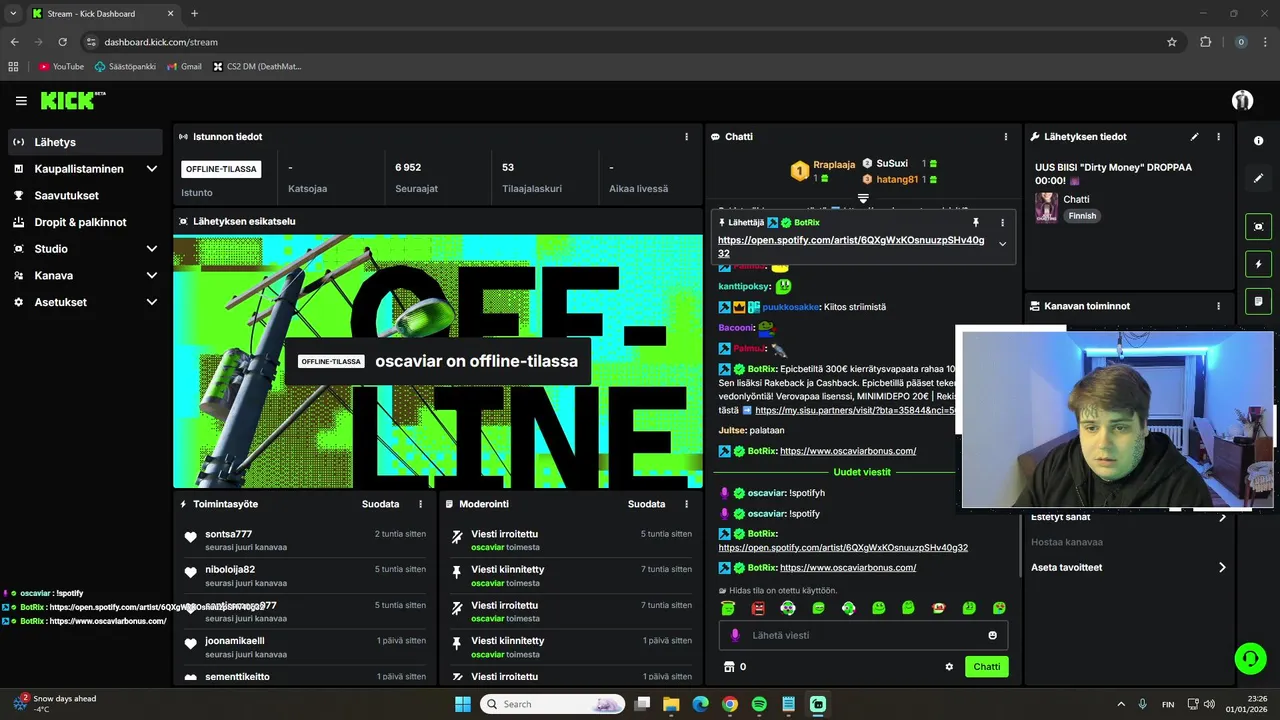Click the lightning bolt icon in right sidebar
Screen dimensions: 1280x720
tap(1258, 264)
